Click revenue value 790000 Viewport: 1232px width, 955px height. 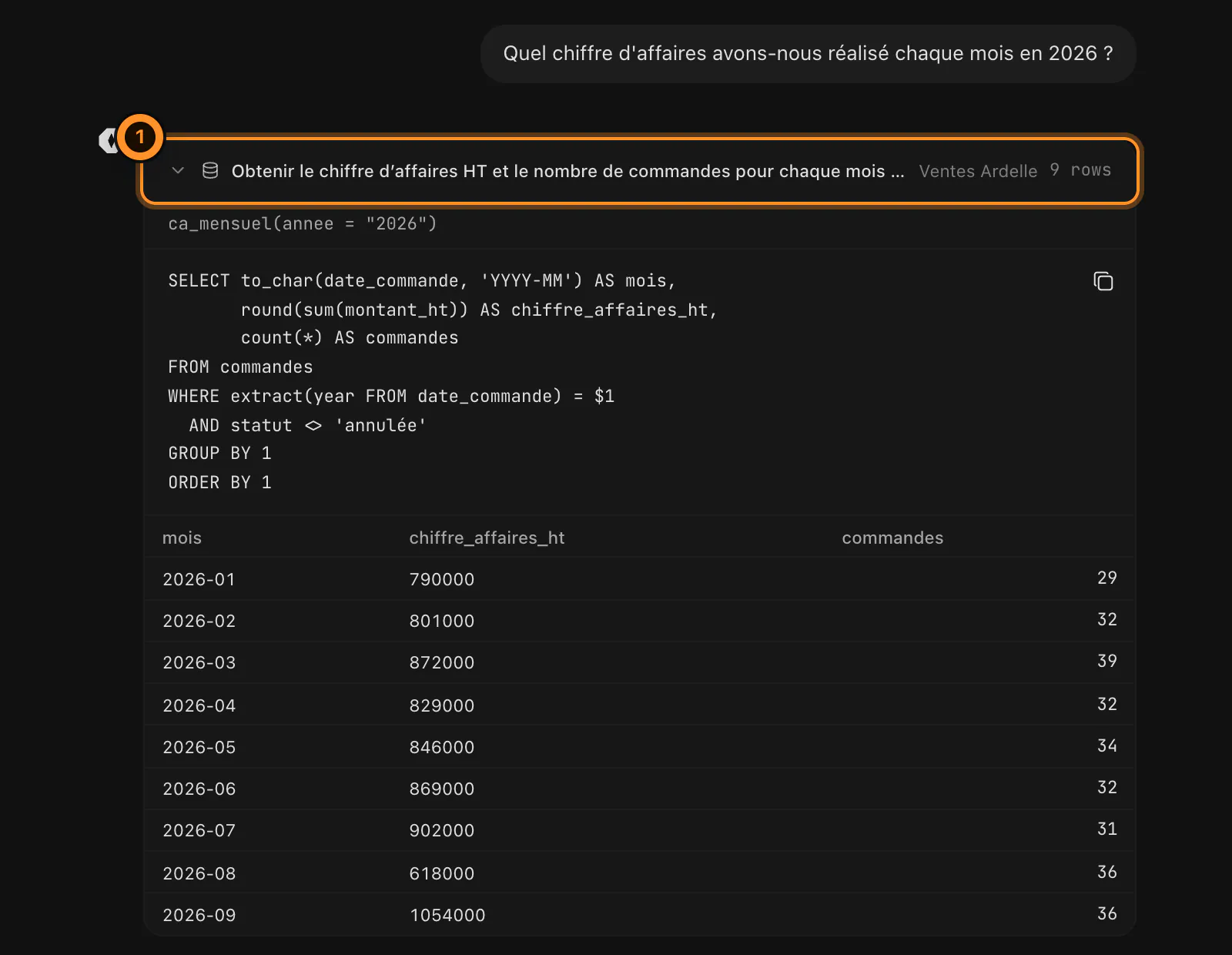pyautogui.click(x=442, y=579)
